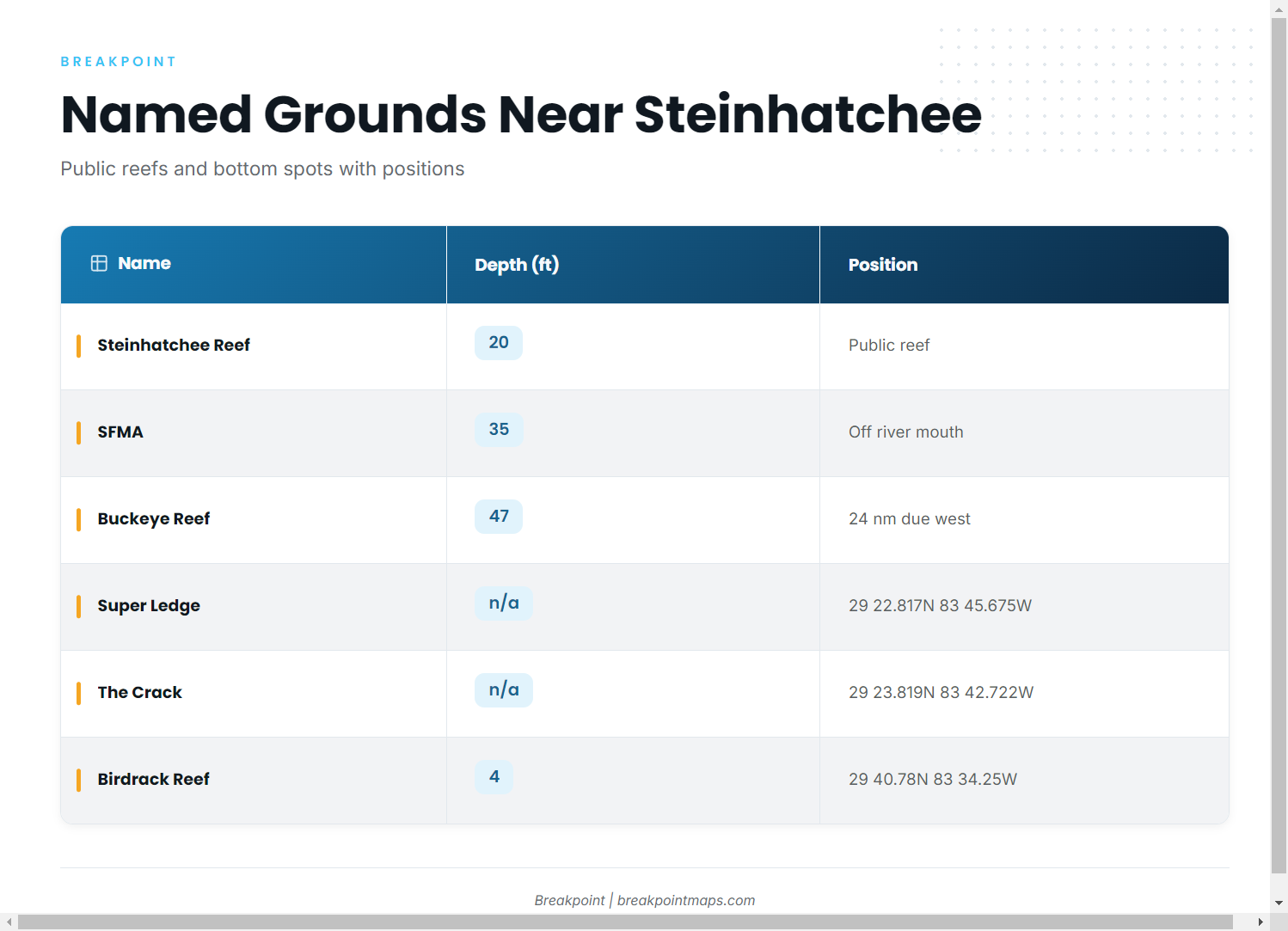Click the Name column header

[x=254, y=265]
